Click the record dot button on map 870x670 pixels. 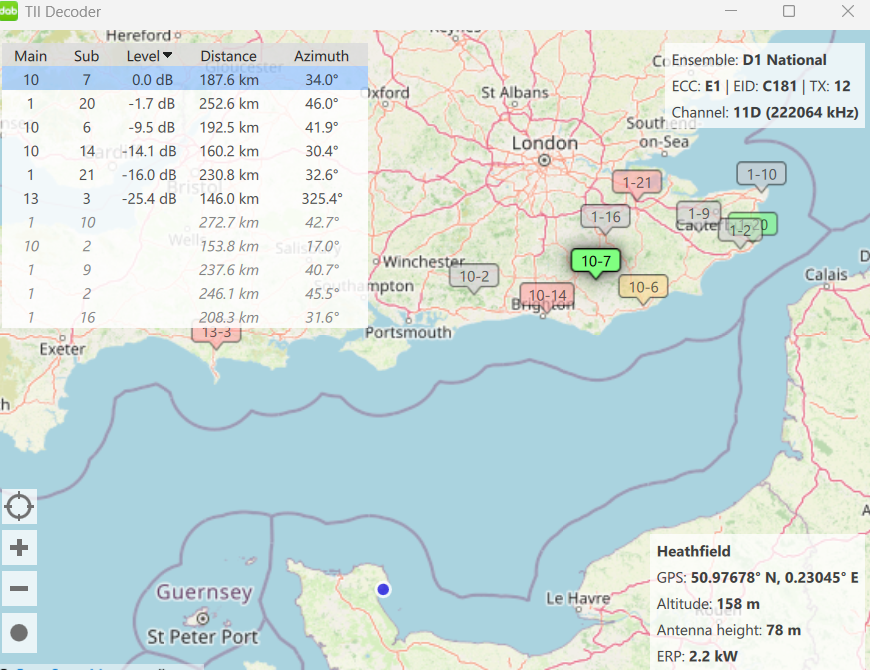point(19,632)
